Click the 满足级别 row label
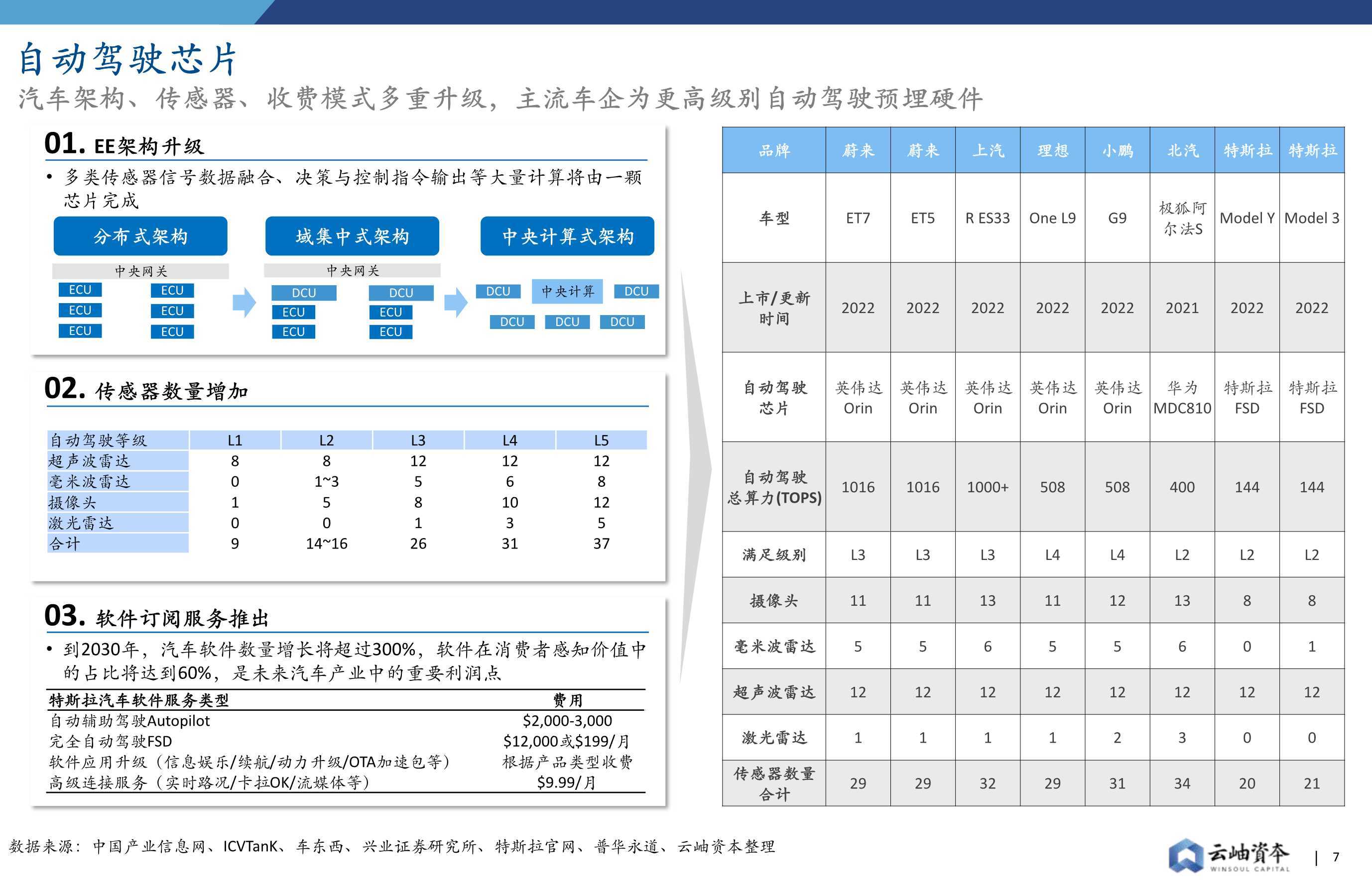 774,554
